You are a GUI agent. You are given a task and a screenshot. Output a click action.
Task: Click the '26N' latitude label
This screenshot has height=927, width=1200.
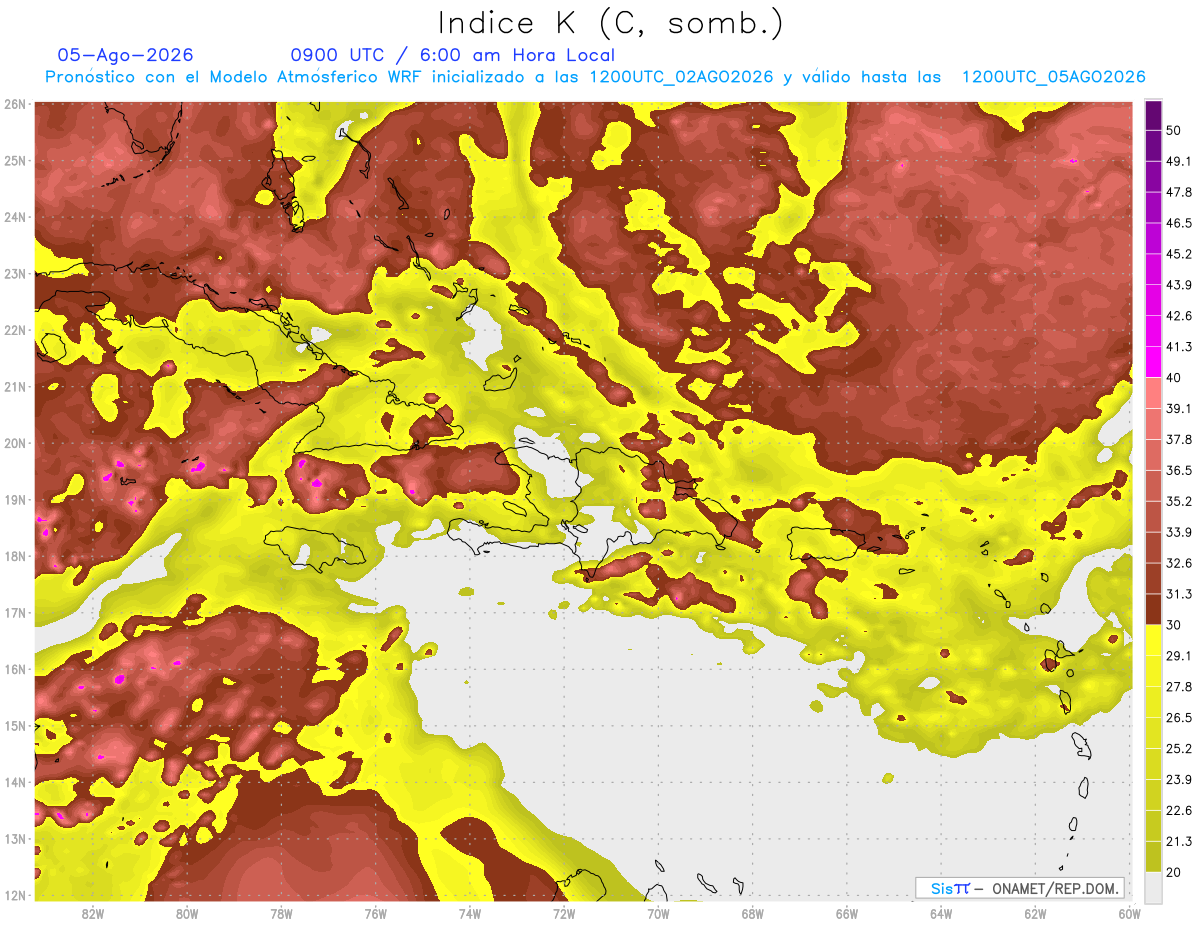(15, 104)
